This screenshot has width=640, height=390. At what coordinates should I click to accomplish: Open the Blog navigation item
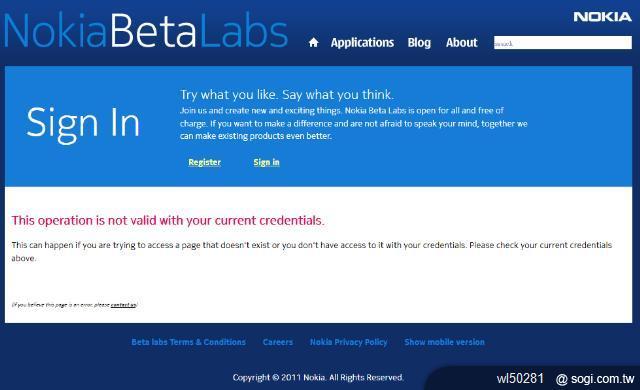tap(419, 42)
